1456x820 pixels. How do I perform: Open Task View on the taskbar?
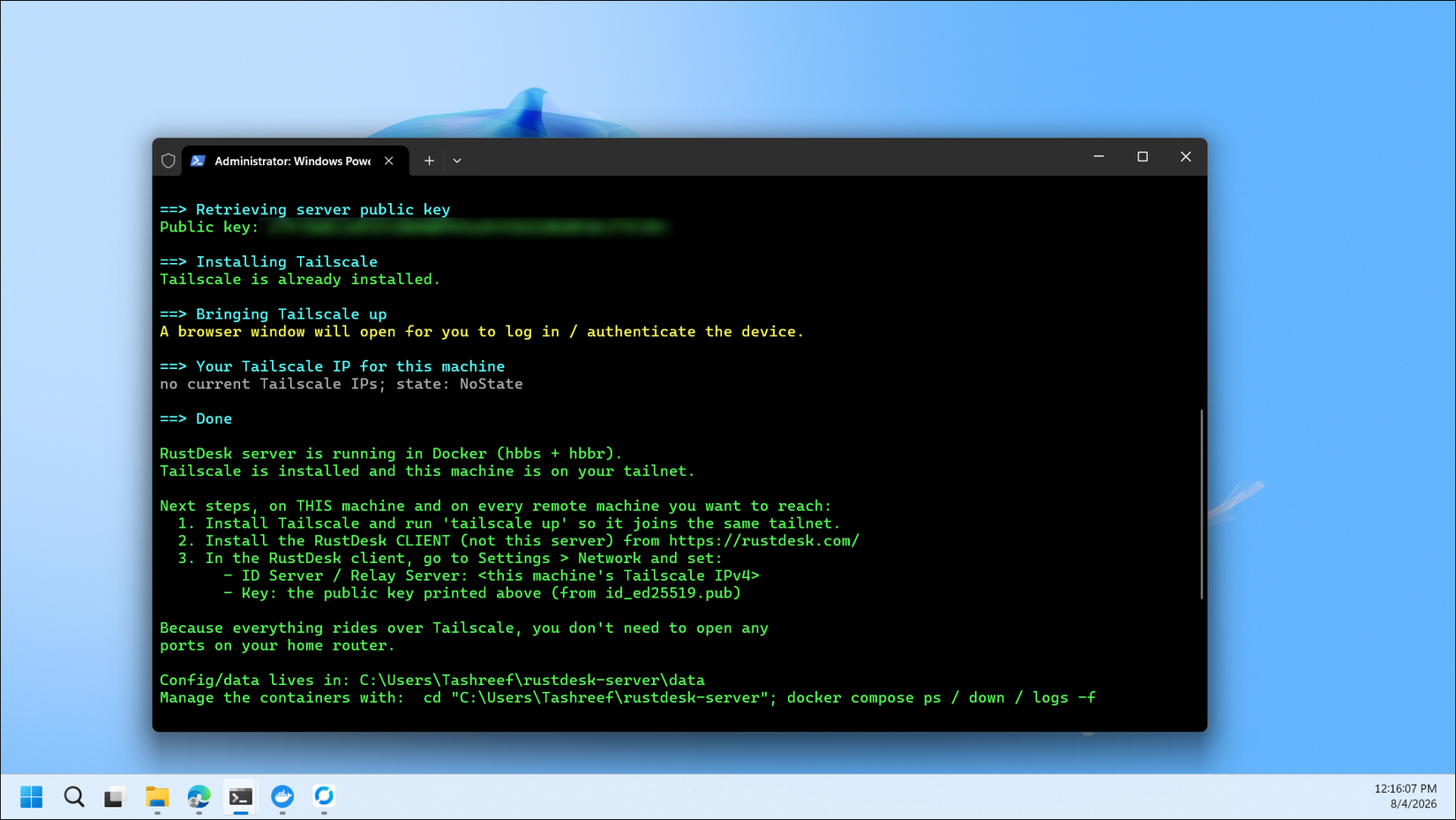coord(115,797)
